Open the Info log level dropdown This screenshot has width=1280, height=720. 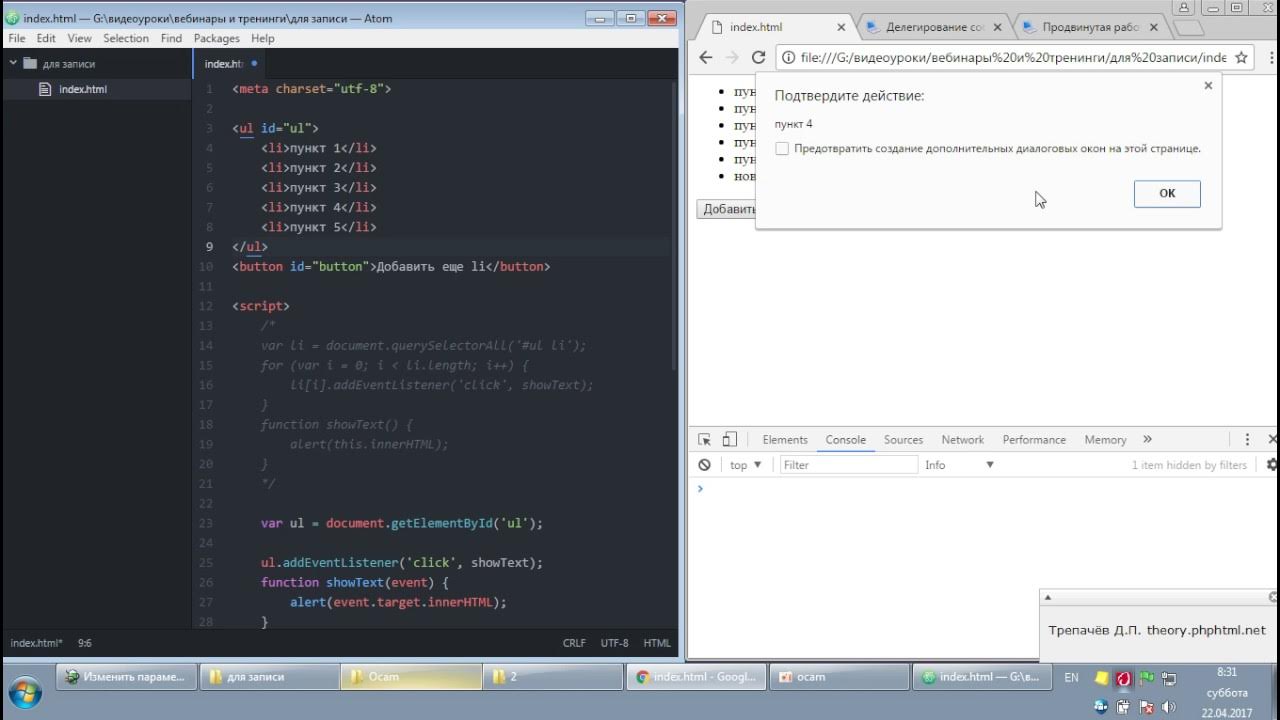click(959, 465)
